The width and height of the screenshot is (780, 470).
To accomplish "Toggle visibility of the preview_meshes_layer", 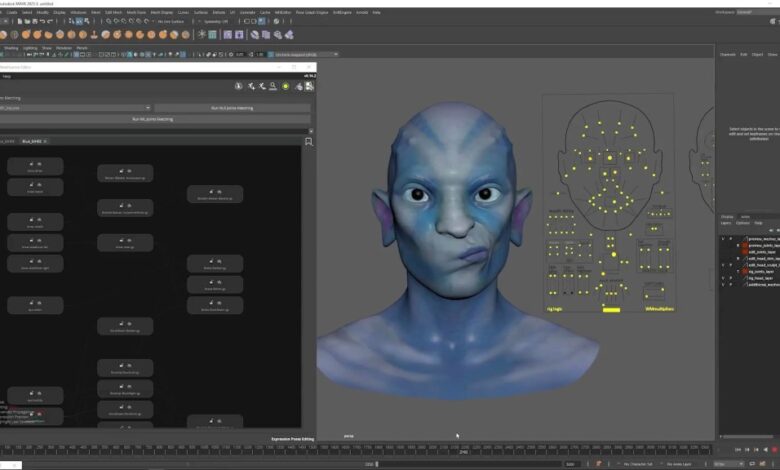I will 723,239.
